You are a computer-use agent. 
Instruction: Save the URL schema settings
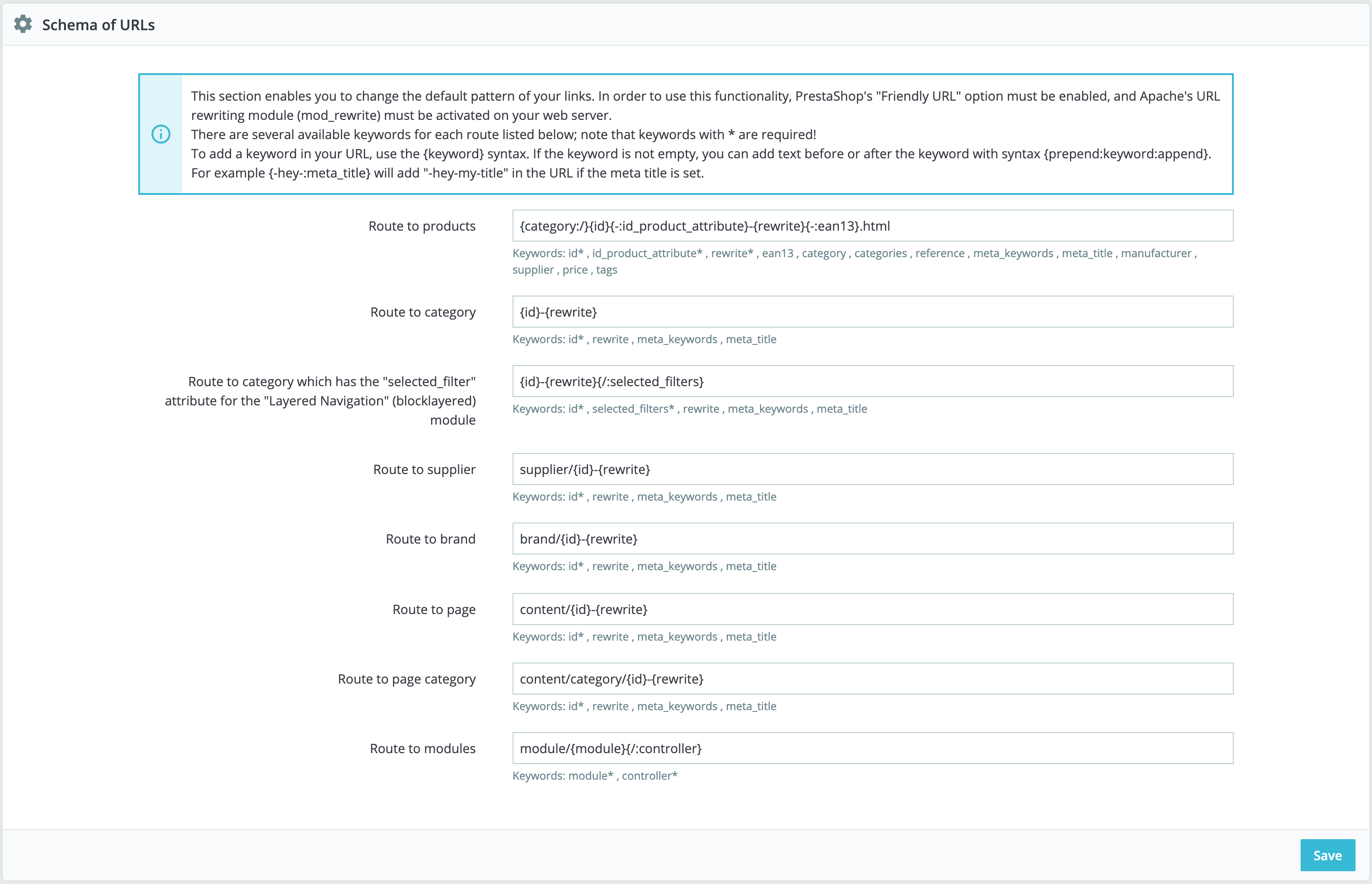point(1327,855)
